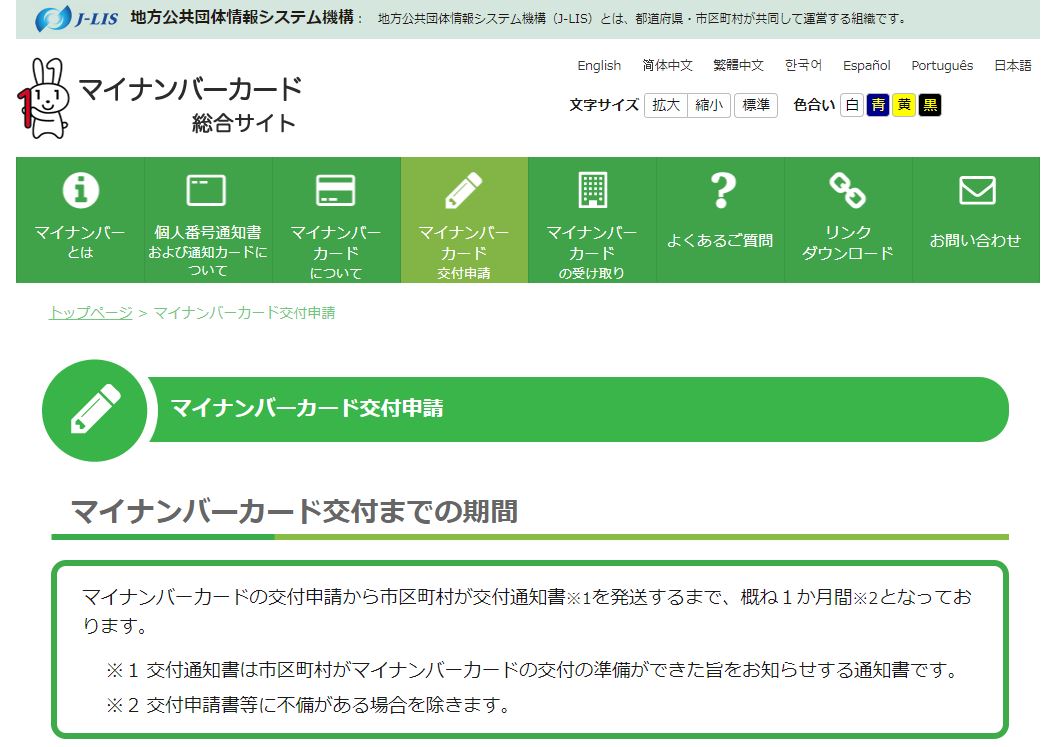
Task: Click the info icon for マイナンバーとは
Action: [81, 189]
